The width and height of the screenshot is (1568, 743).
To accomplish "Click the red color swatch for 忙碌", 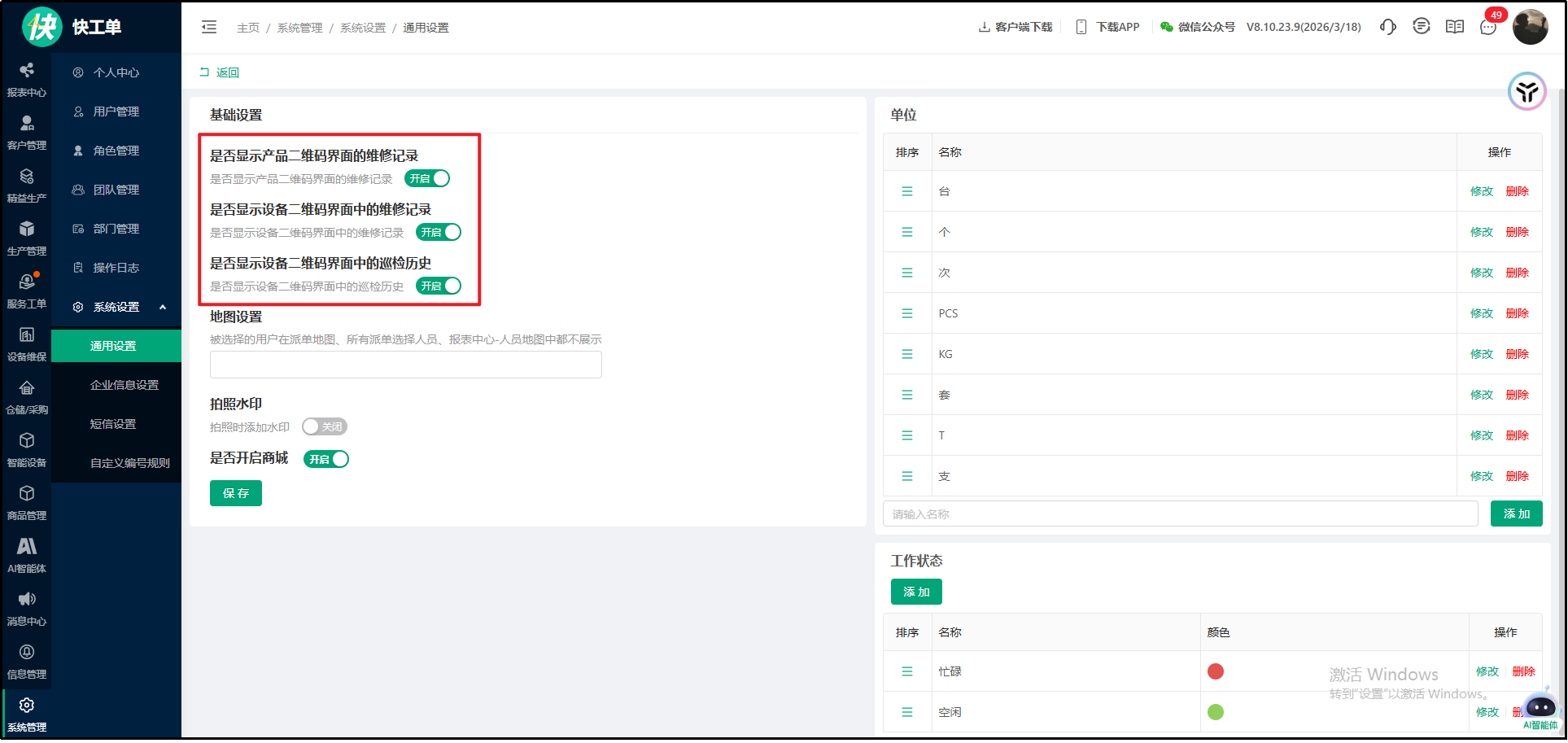I will pos(1216,671).
